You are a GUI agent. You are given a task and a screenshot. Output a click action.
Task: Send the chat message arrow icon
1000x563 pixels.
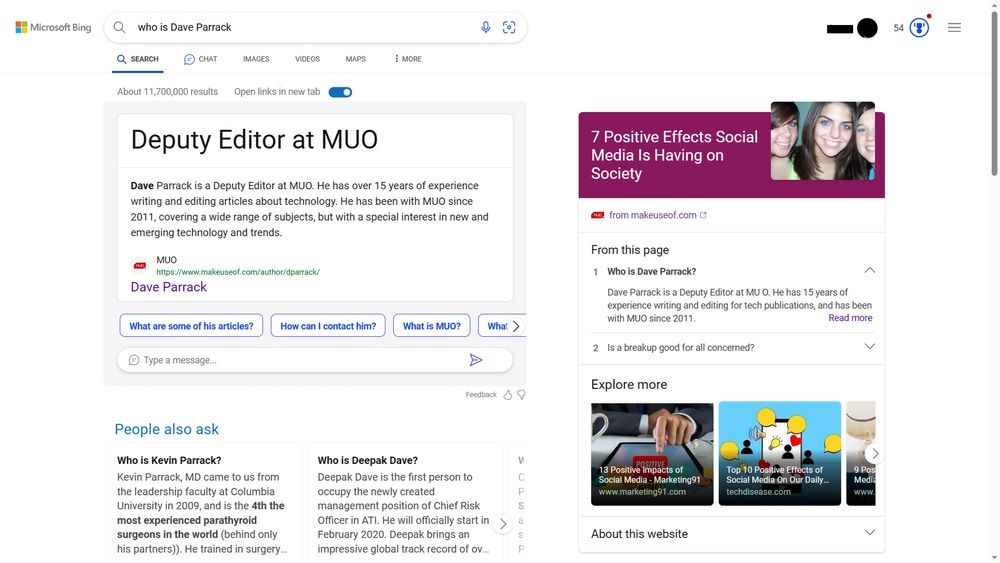(476, 360)
